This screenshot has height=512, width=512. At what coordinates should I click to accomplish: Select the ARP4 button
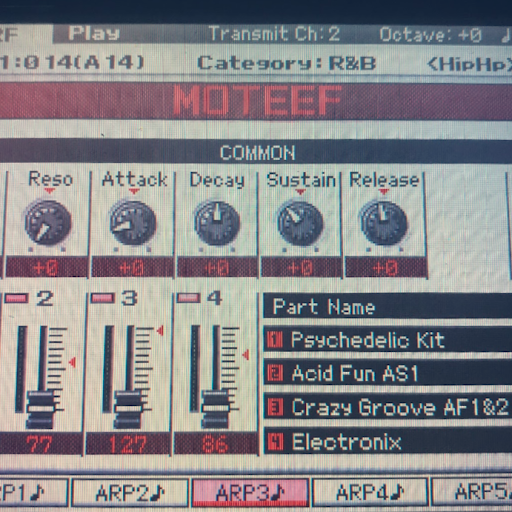coord(370,492)
